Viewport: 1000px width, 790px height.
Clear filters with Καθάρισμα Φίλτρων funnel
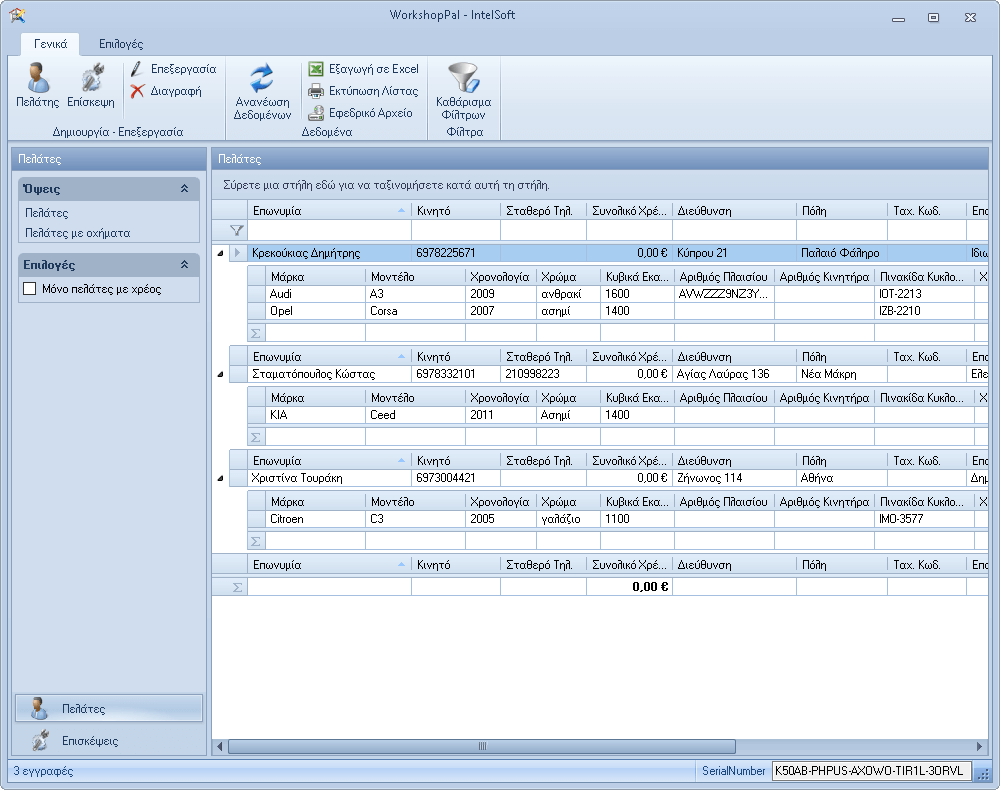(x=463, y=90)
